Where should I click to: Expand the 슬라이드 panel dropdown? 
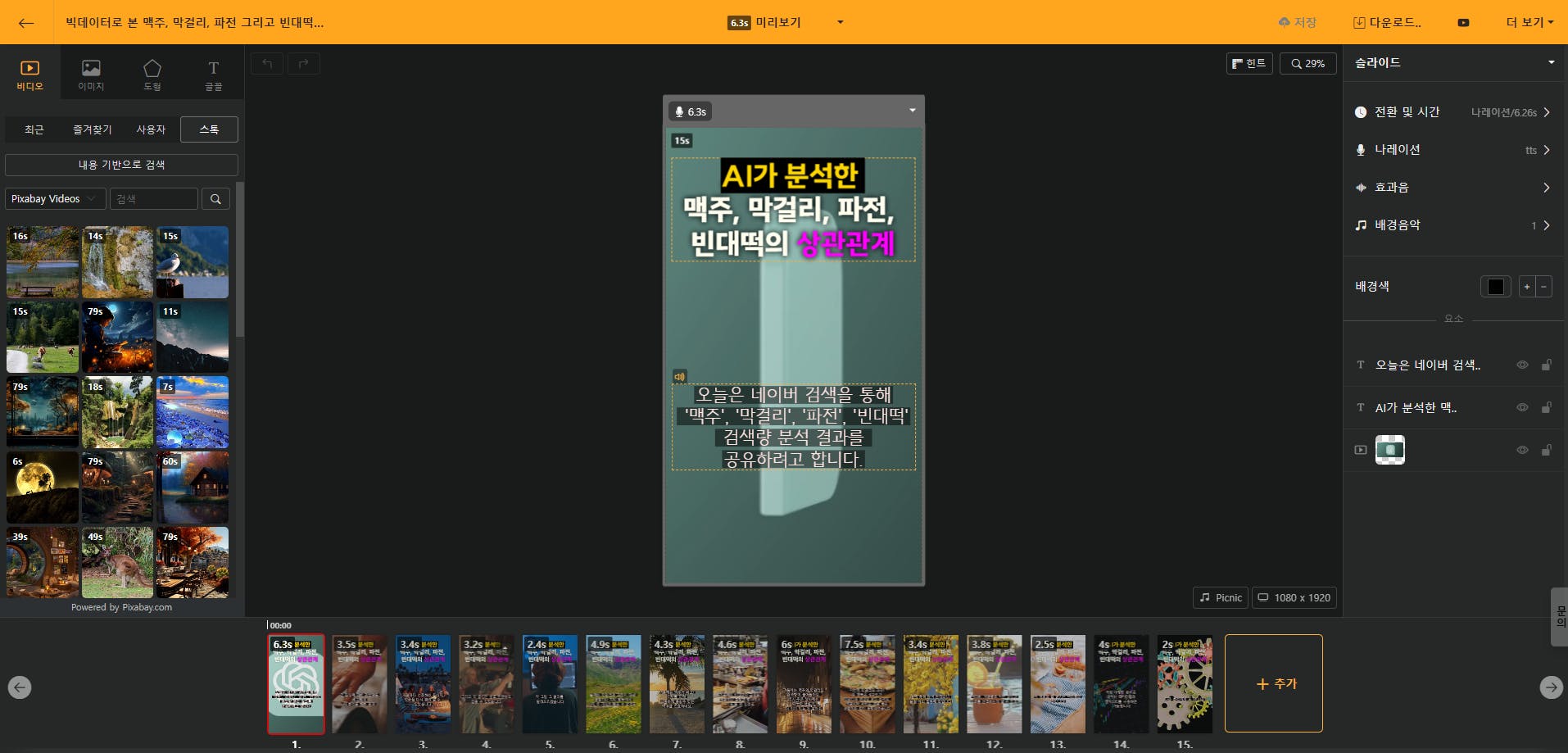pos(1551,62)
